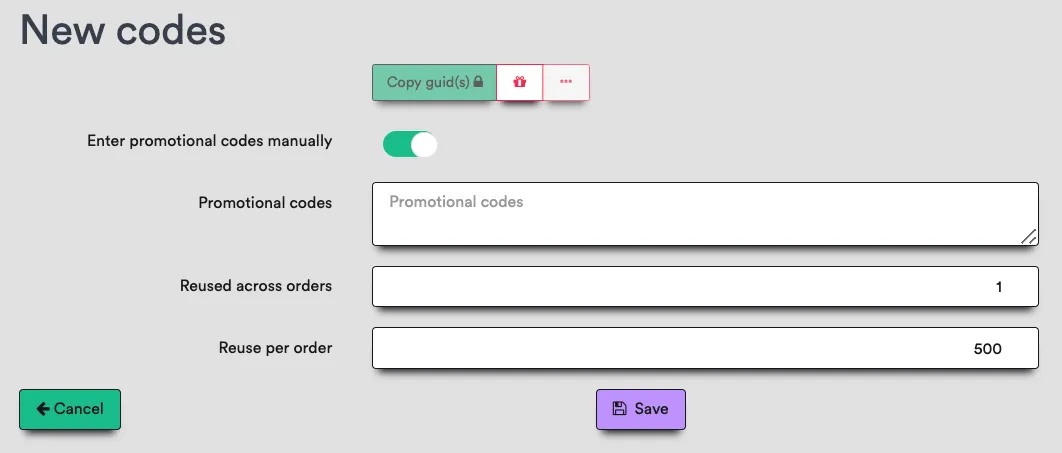Click the red gift icon button
The image size is (1062, 453).
pos(519,82)
